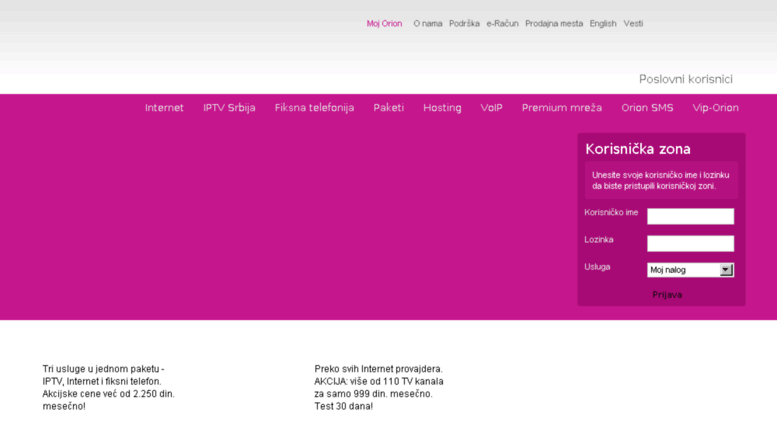Image resolution: width=777 pixels, height=423 pixels.
Task: Select Fiksna telefonija in the navigation
Action: (314, 107)
